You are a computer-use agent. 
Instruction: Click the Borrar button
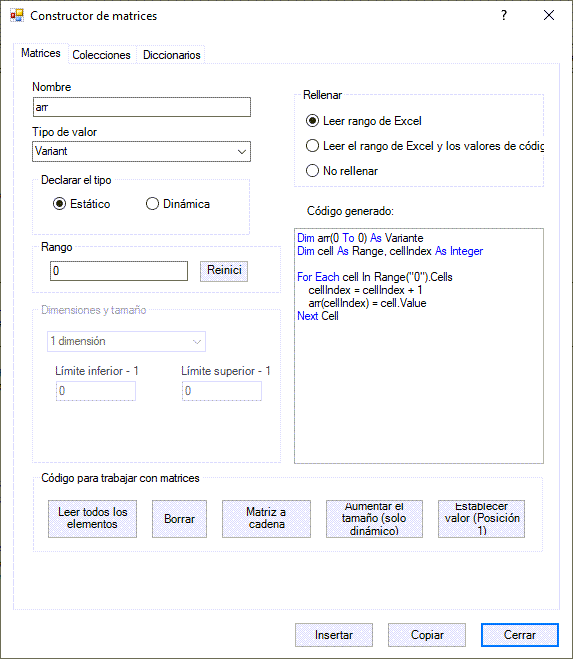click(180, 519)
